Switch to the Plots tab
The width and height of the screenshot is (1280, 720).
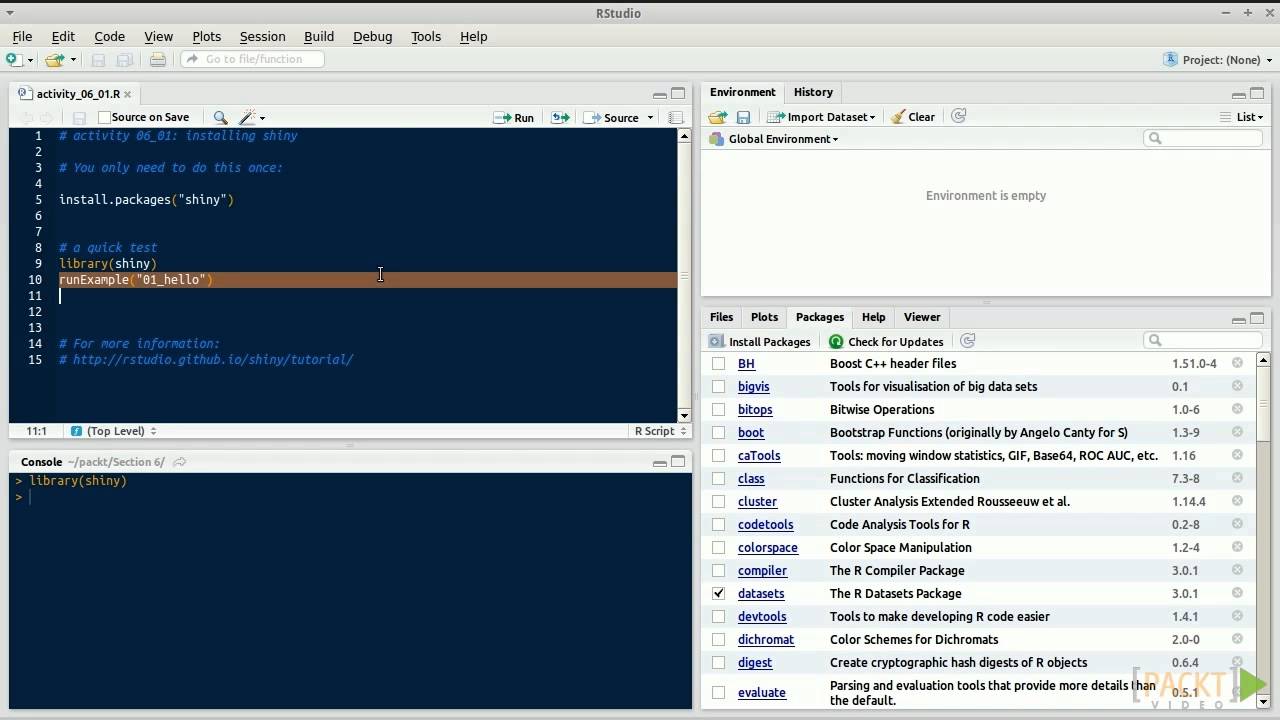pos(764,317)
